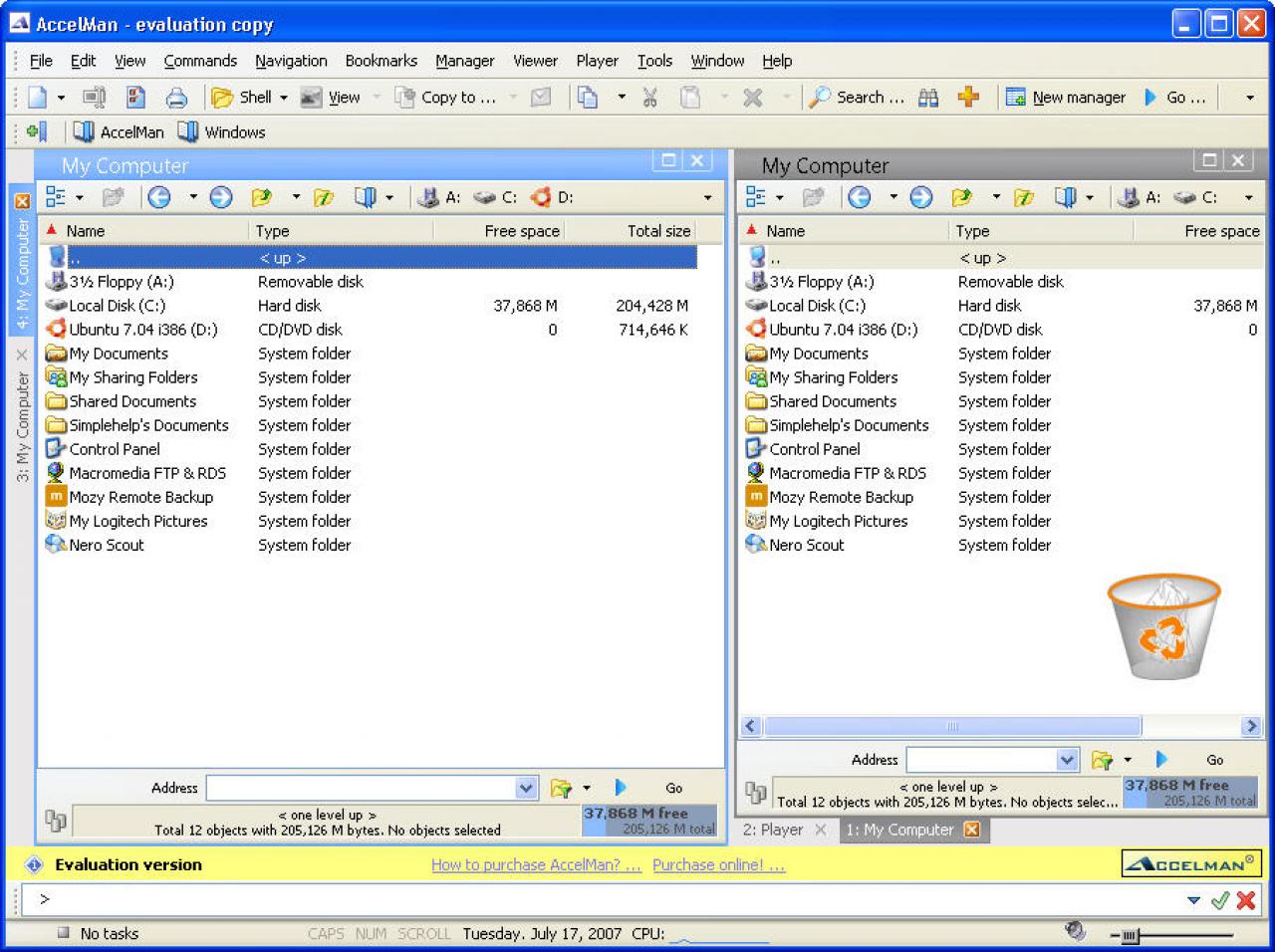1275x952 pixels.
Task: Click the D: Ubuntu drive button in left panel
Action: pos(552,197)
